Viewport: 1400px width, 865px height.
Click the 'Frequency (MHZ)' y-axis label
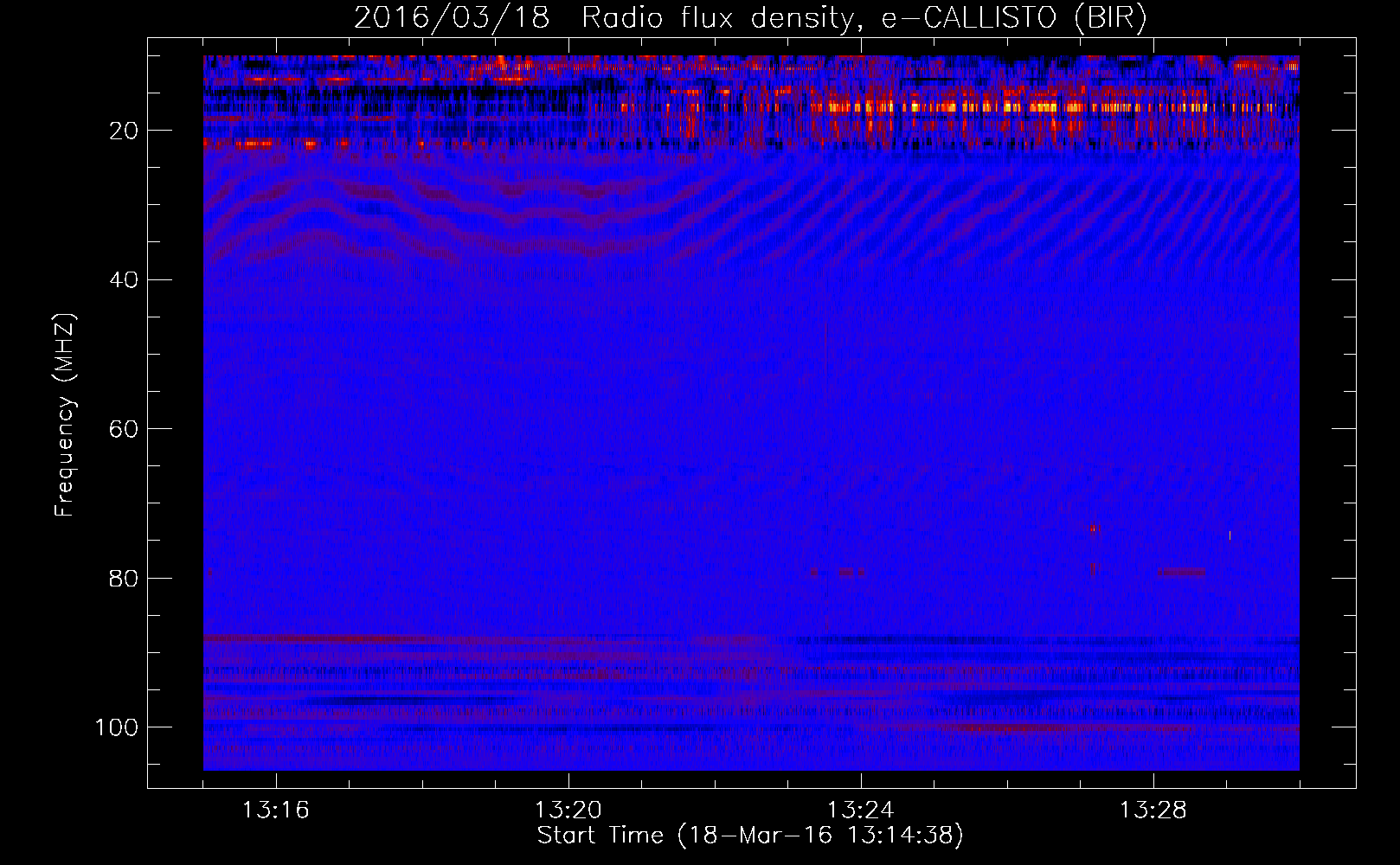[65, 414]
